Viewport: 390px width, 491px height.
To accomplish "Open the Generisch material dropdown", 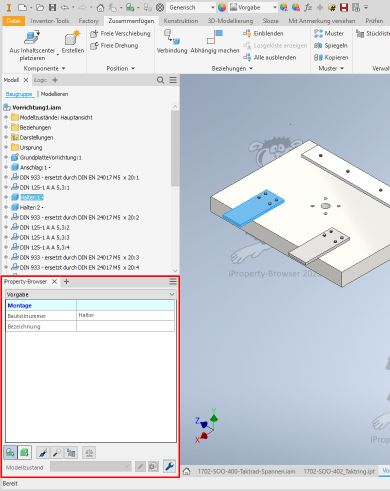I will (x=191, y=7).
